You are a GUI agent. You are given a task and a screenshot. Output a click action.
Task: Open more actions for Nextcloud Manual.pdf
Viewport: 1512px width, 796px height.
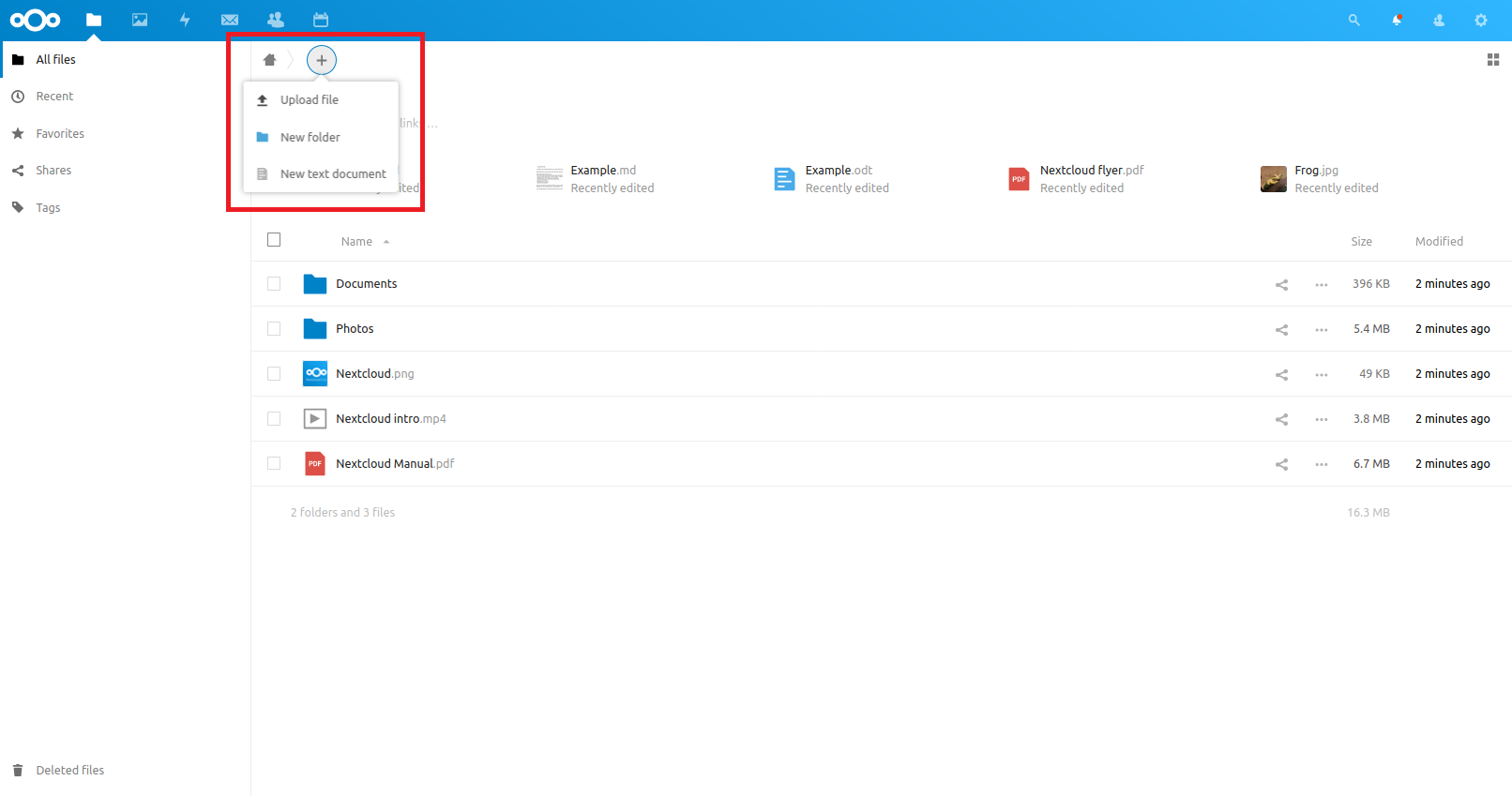[x=1322, y=464]
